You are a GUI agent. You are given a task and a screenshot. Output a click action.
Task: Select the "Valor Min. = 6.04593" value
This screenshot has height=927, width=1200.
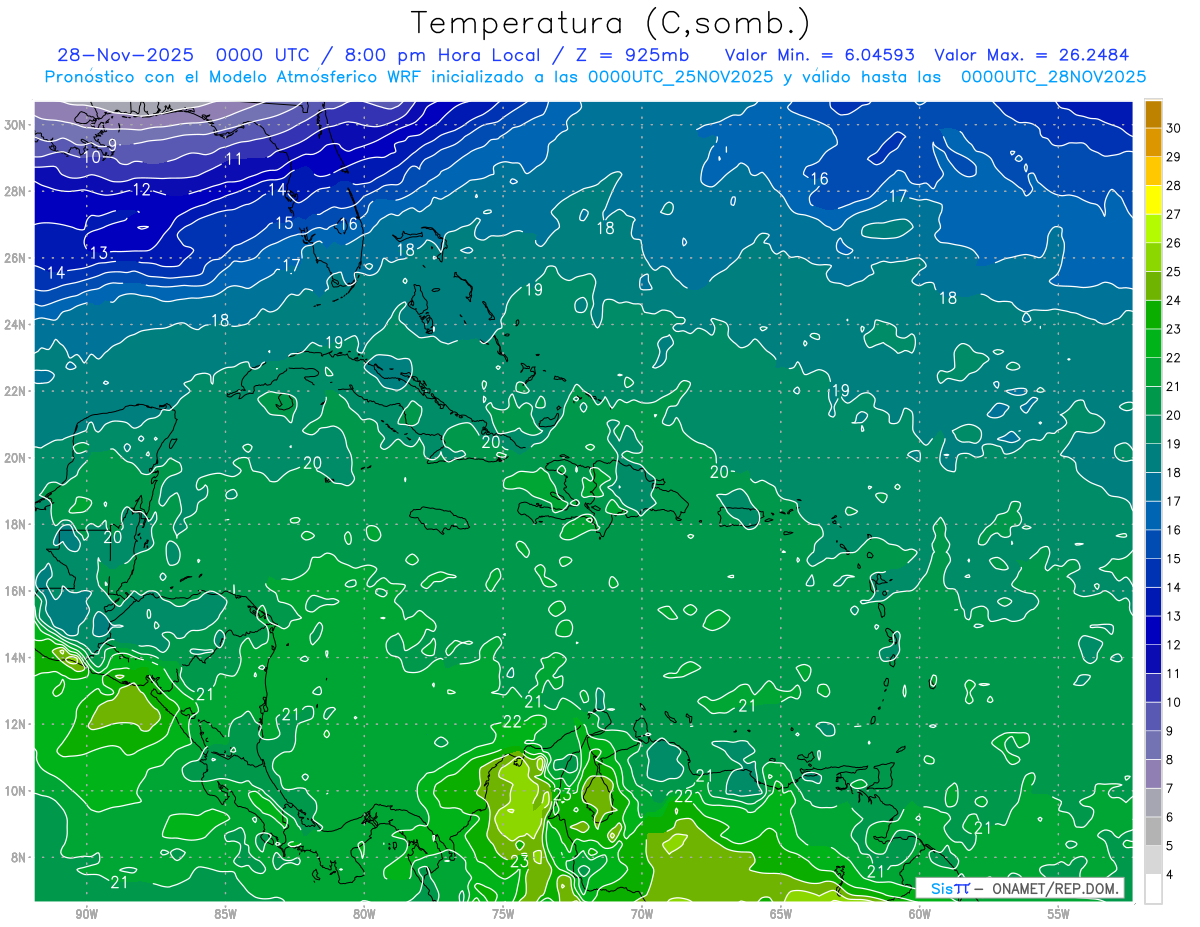(819, 55)
